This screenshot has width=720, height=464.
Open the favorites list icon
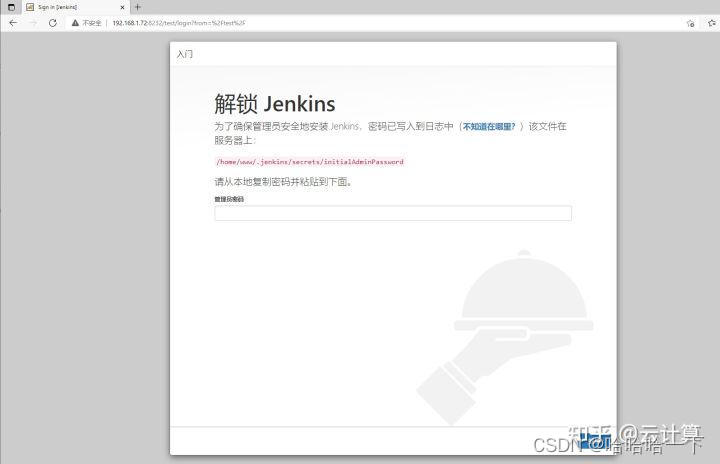(x=712, y=23)
